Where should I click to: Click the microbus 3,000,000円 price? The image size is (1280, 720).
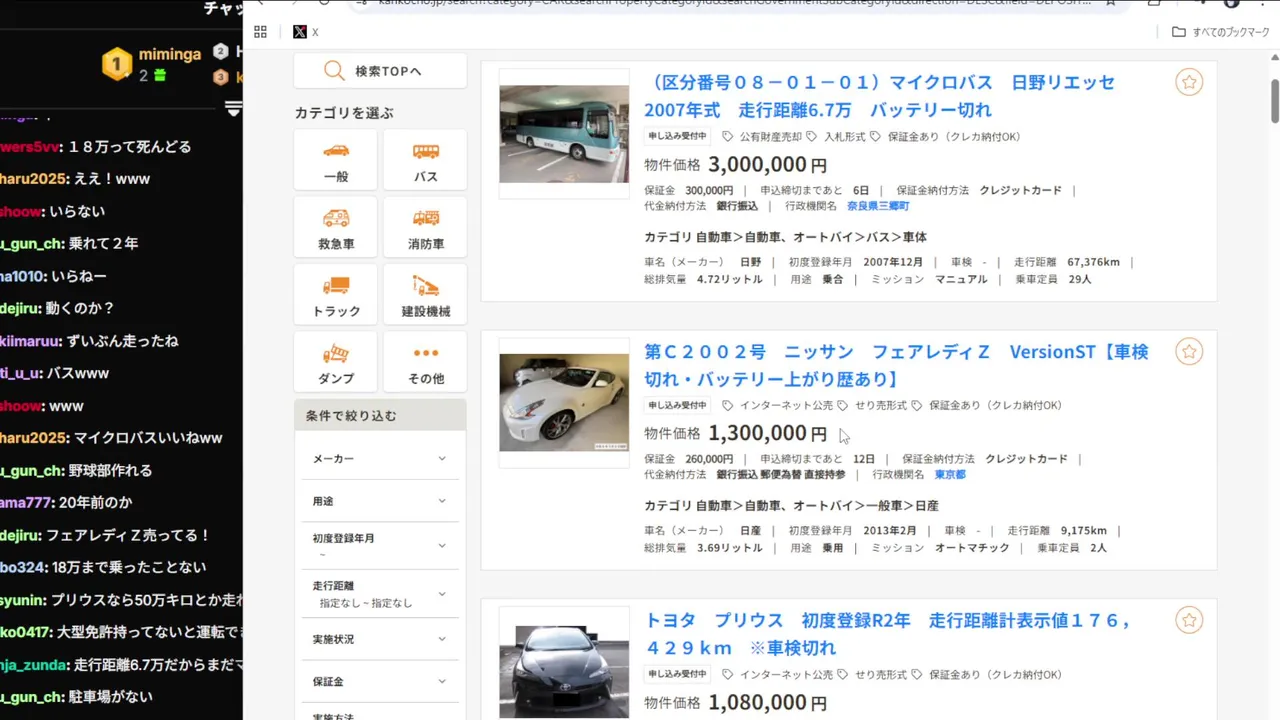[x=767, y=165]
